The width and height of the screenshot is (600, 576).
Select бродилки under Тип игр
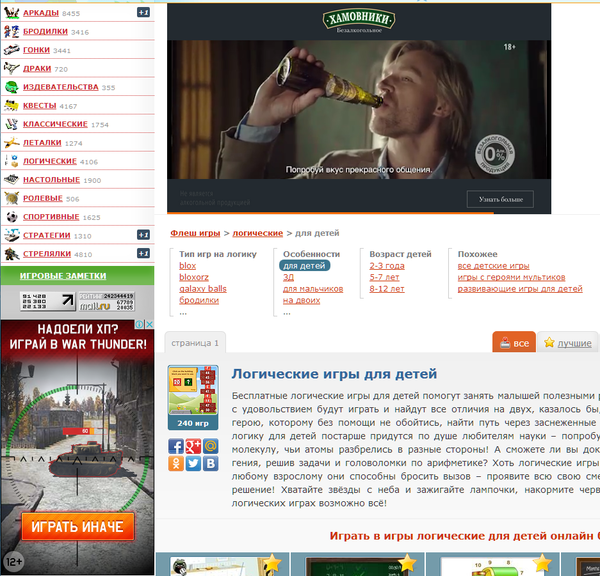point(199,300)
